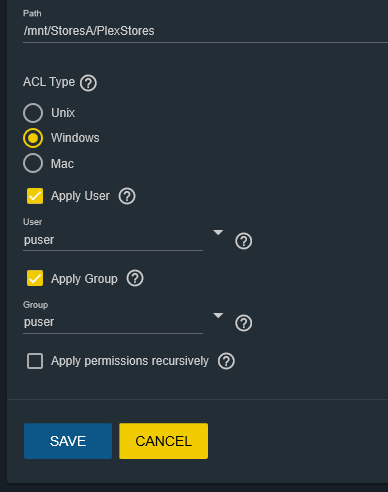Click help icon beside the Group field
The image size is (388, 492).
[x=244, y=323]
